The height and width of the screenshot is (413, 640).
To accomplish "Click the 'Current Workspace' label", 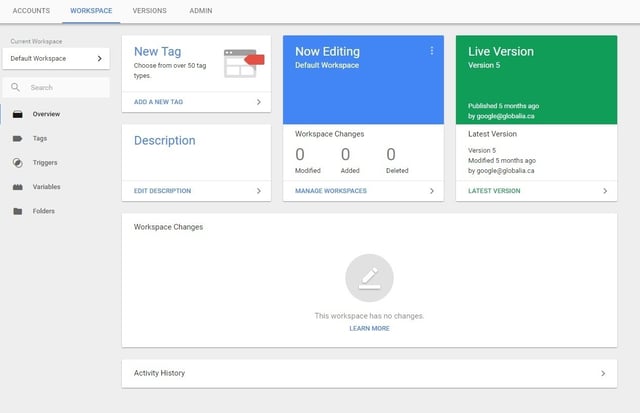I will click(36, 41).
